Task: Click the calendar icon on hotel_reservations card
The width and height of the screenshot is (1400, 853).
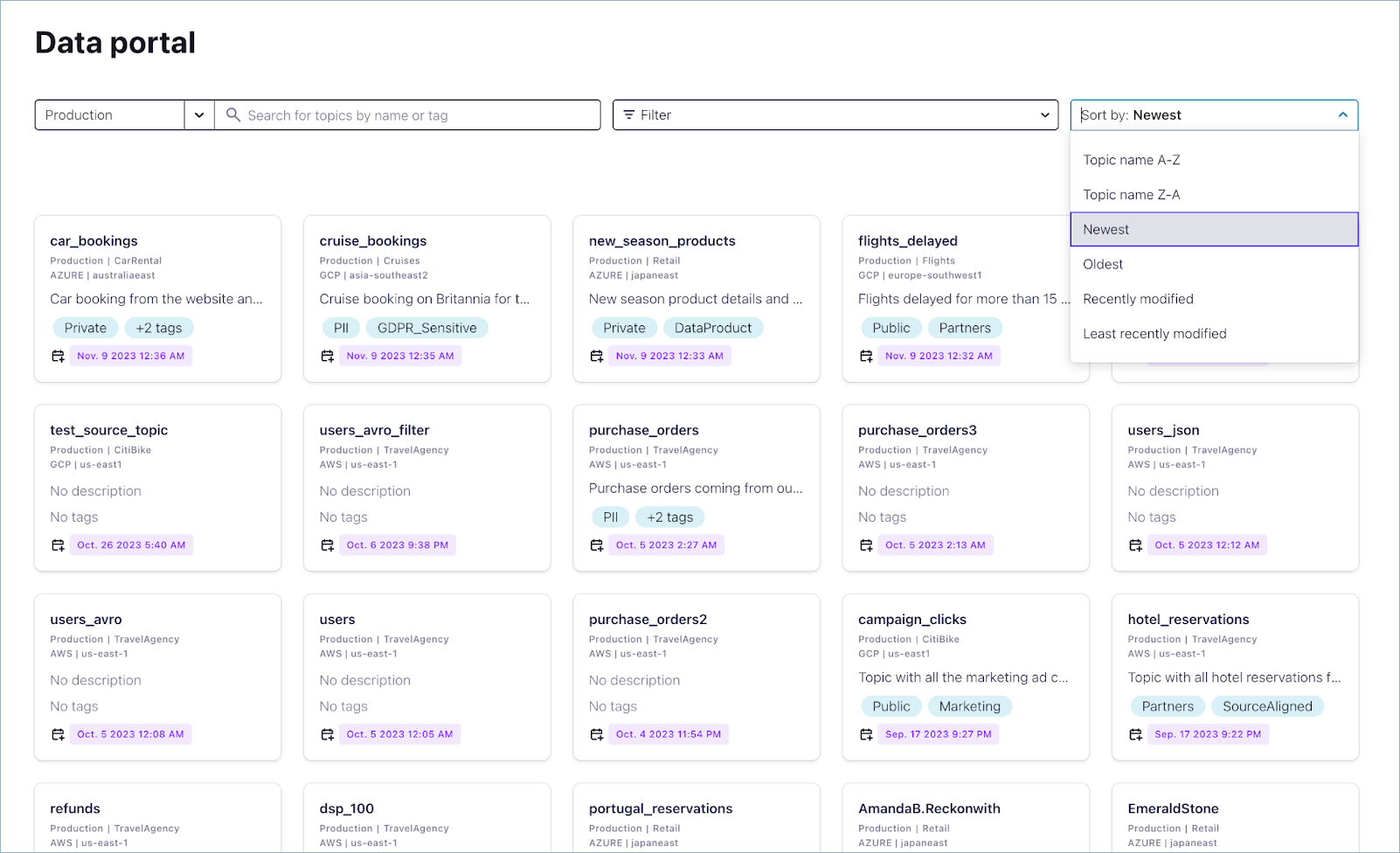Action: click(x=1135, y=734)
